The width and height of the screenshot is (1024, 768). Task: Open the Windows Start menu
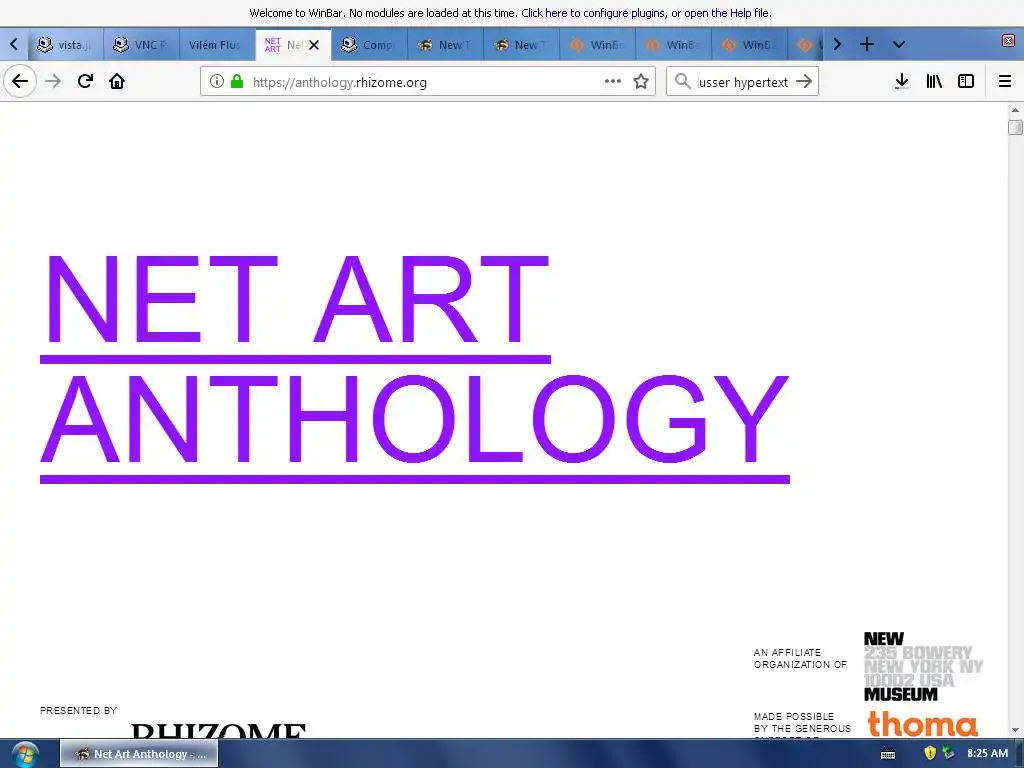click(25, 754)
